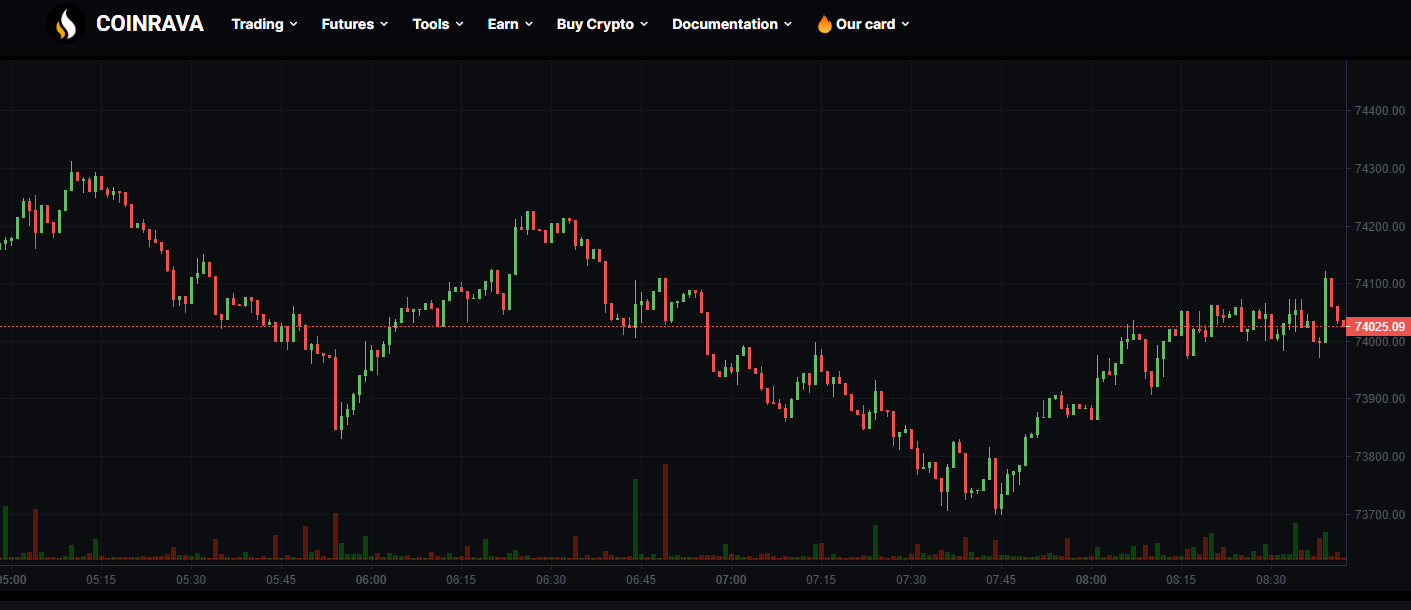Viewport: 1411px width, 610px height.
Task: Click the 74400.00 price axis label
Action: click(1379, 111)
